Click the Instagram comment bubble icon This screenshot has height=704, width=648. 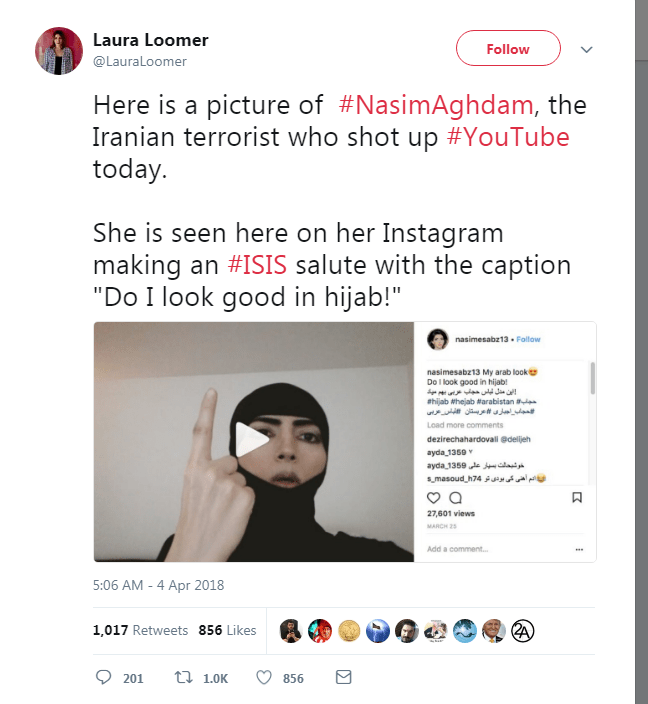tap(456, 497)
